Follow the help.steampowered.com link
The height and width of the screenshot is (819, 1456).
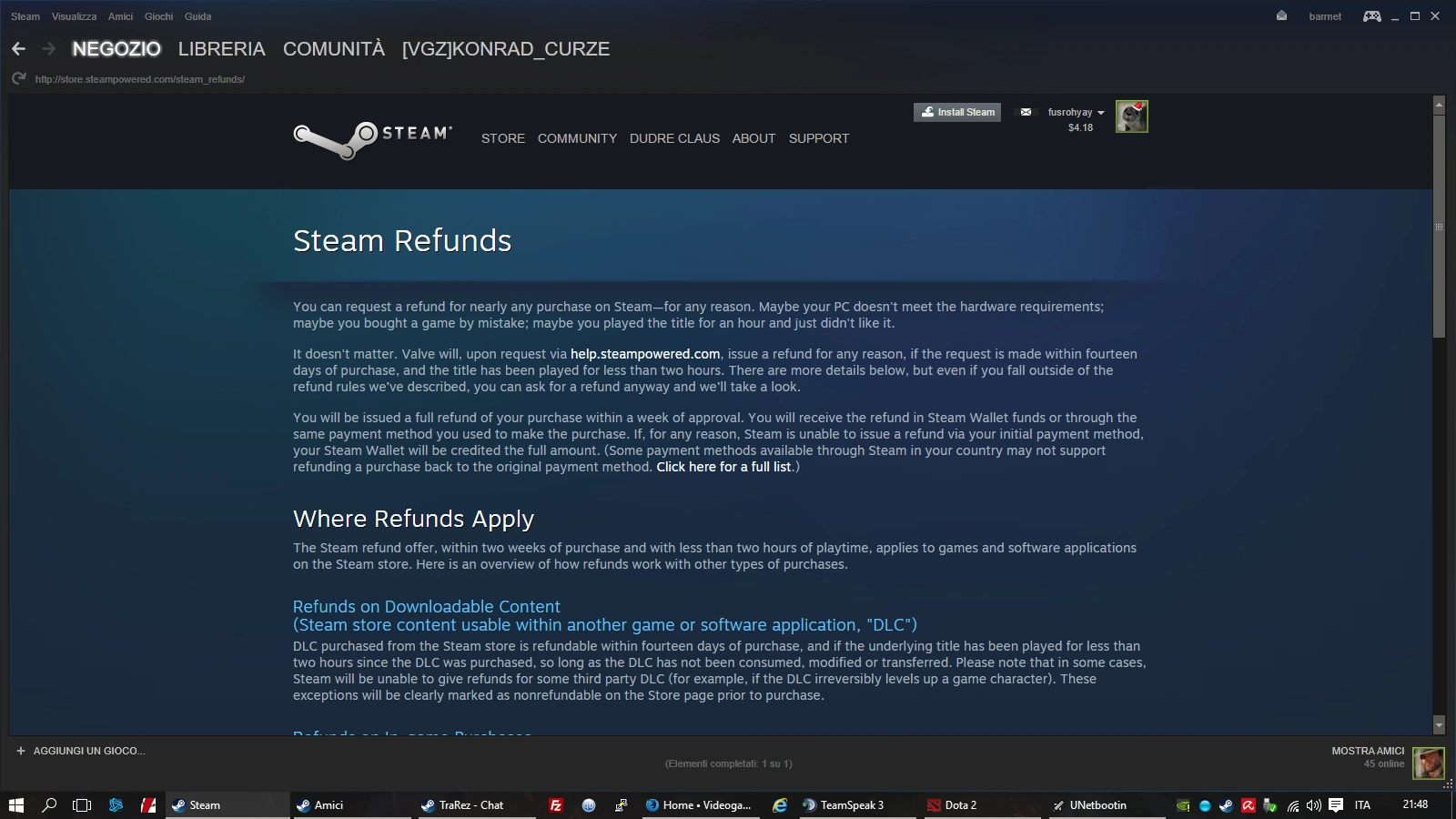[x=645, y=354]
